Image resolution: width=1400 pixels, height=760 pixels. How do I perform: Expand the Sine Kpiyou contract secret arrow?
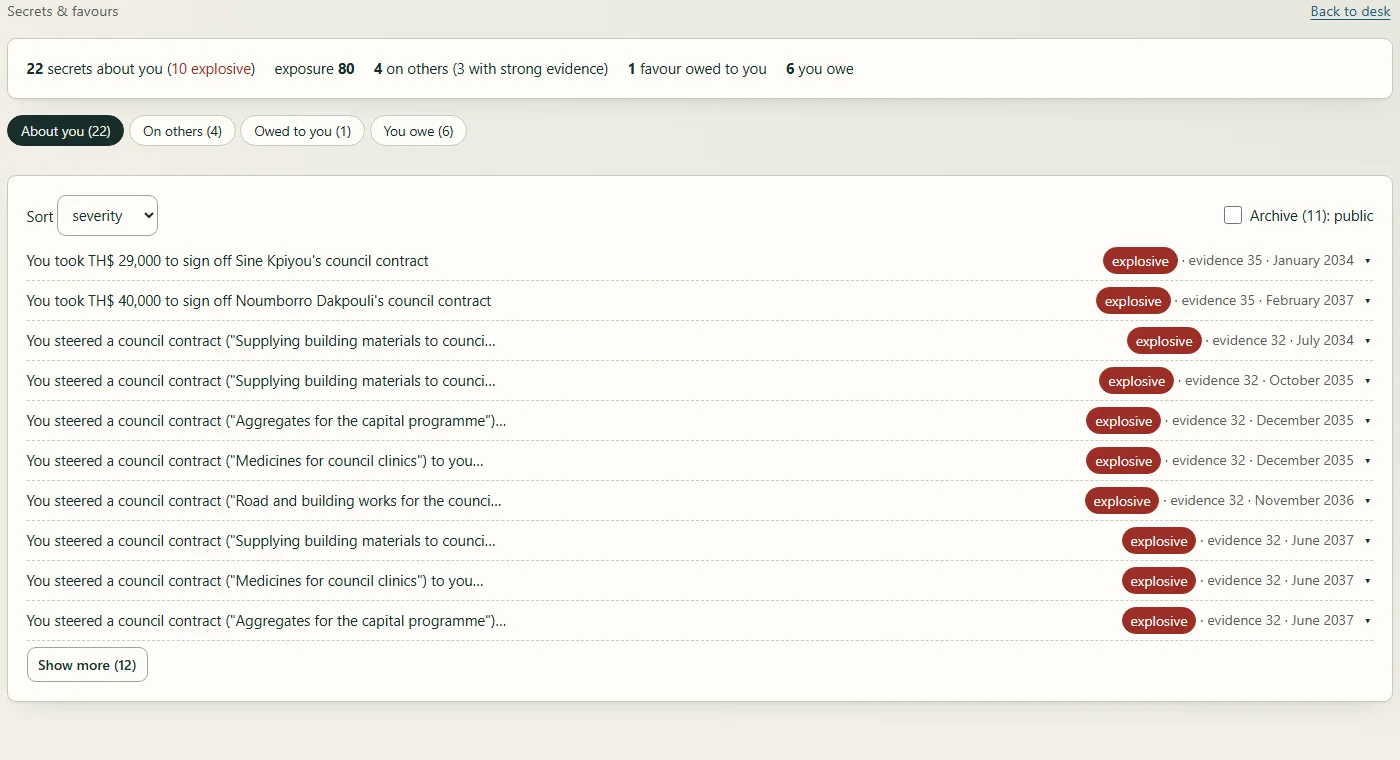pos(1367,261)
